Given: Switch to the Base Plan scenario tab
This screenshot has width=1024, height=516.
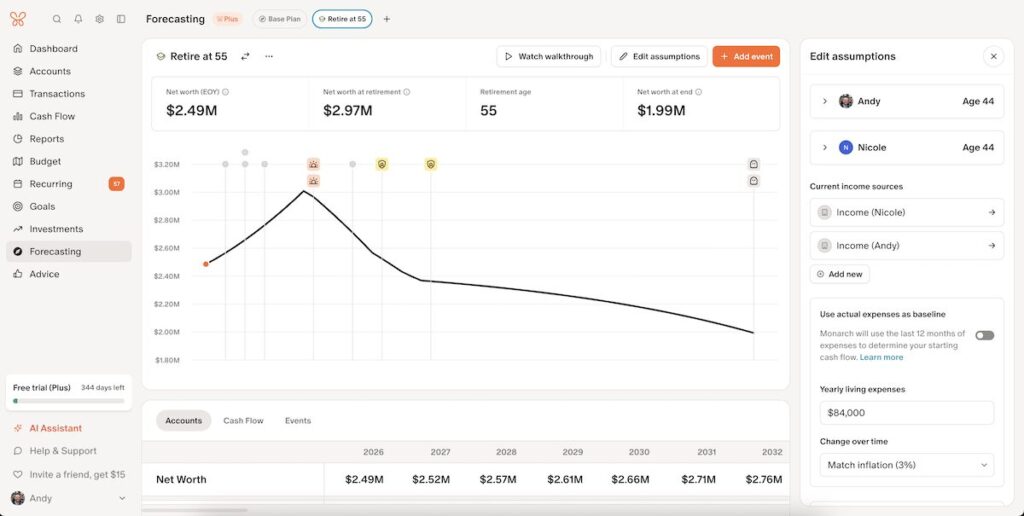Looking at the screenshot, I should 280,19.
